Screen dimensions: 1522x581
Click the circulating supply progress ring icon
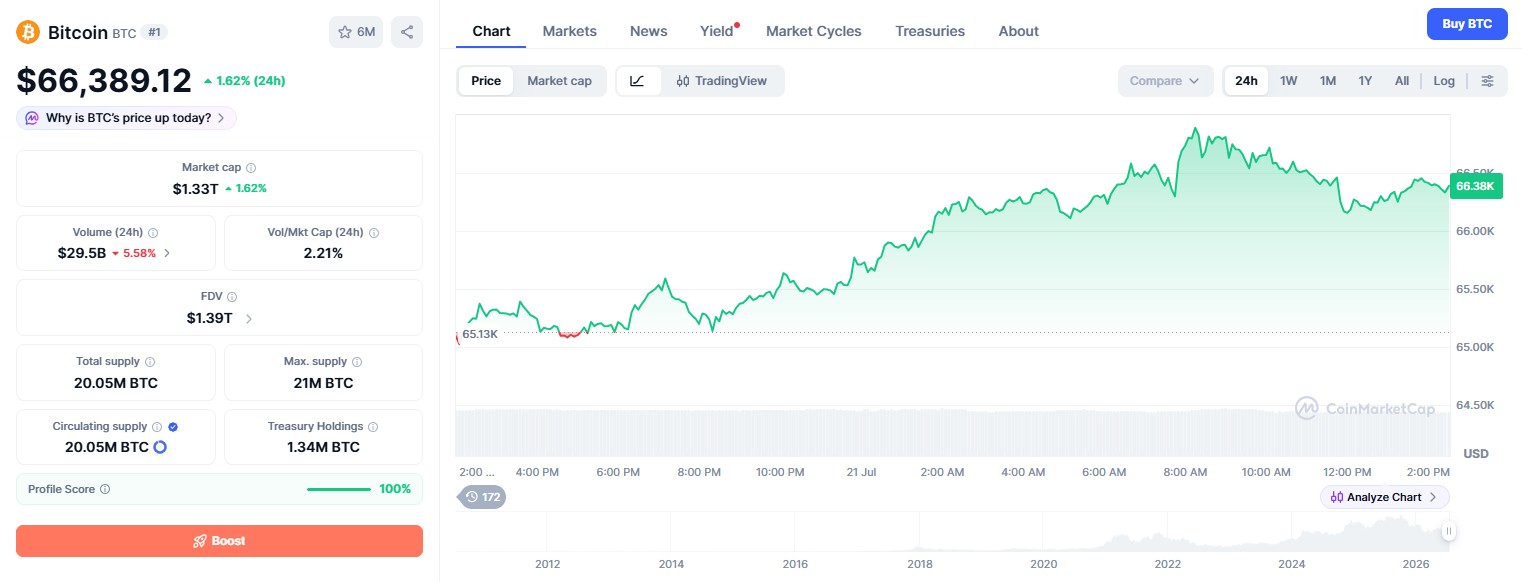(160, 447)
